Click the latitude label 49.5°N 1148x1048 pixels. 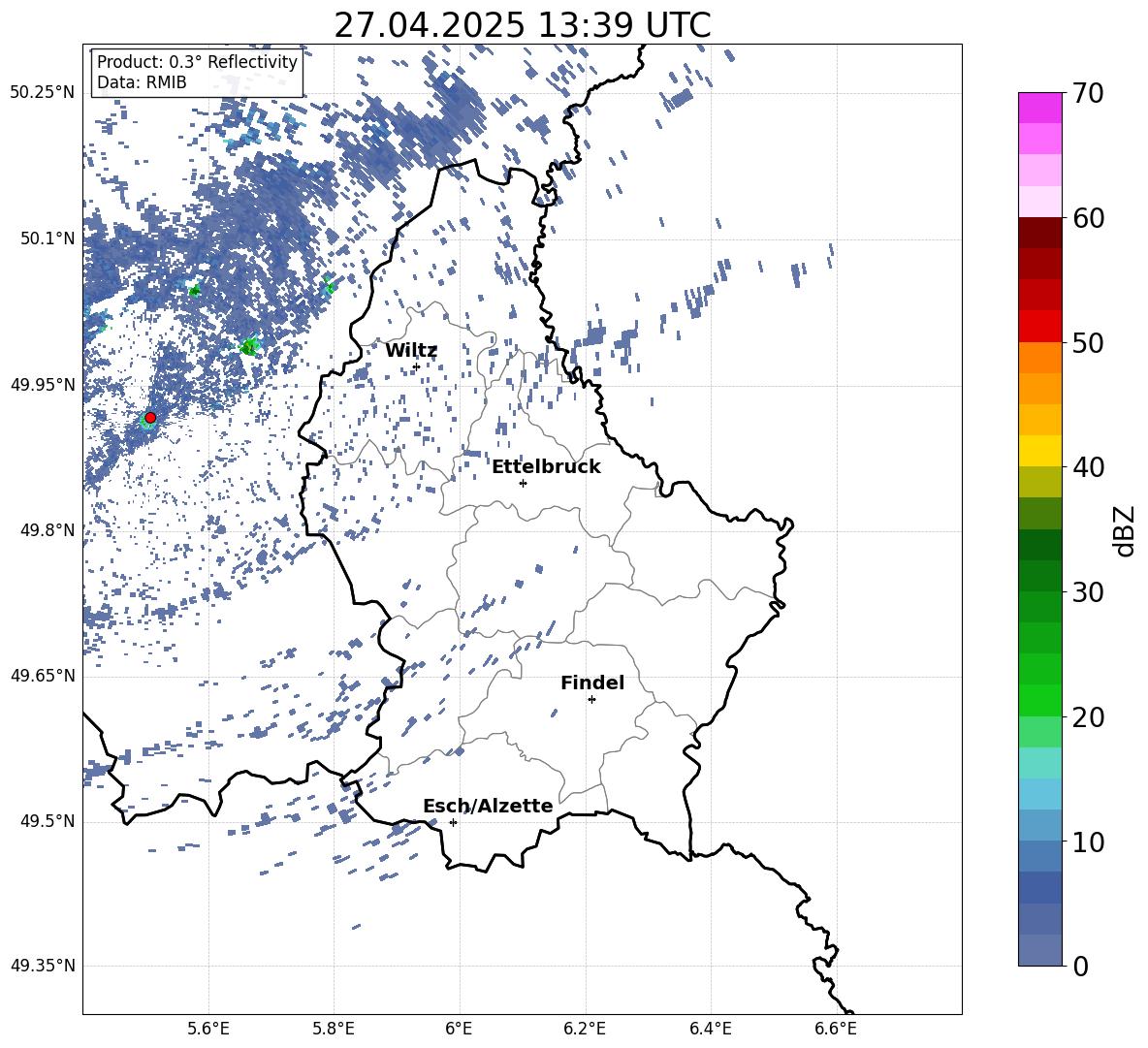coord(48,821)
